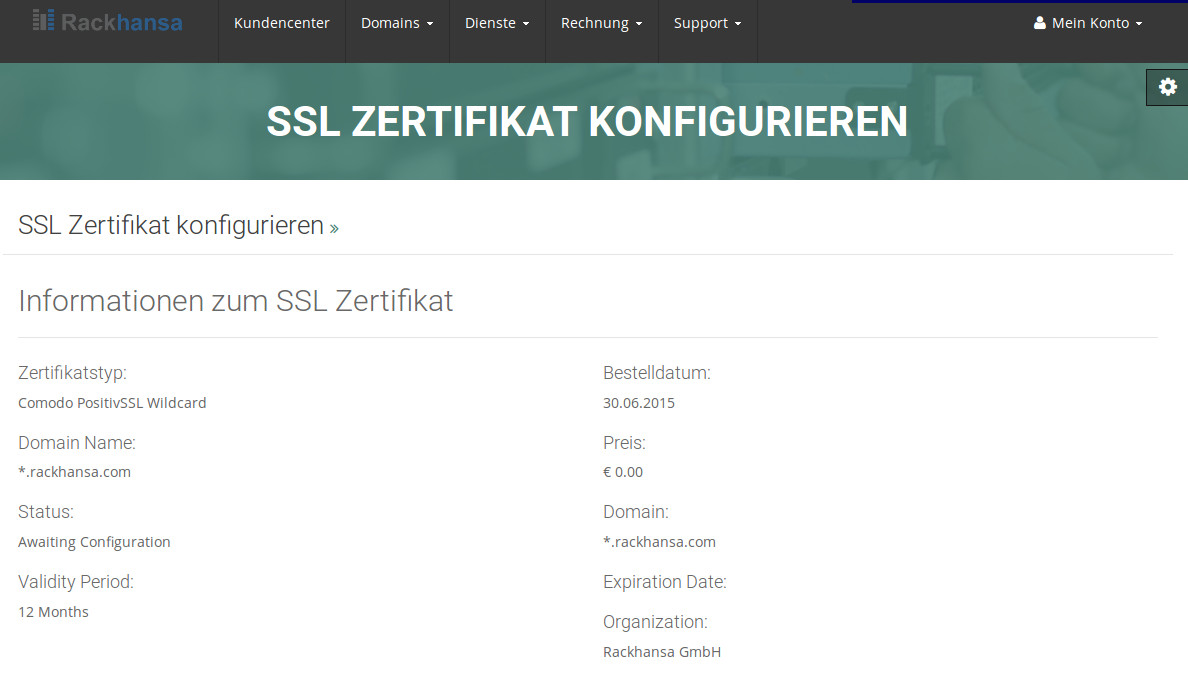The image size is (1188, 679).
Task: Click the organization Rackhansa GmbH
Action: [x=662, y=652]
